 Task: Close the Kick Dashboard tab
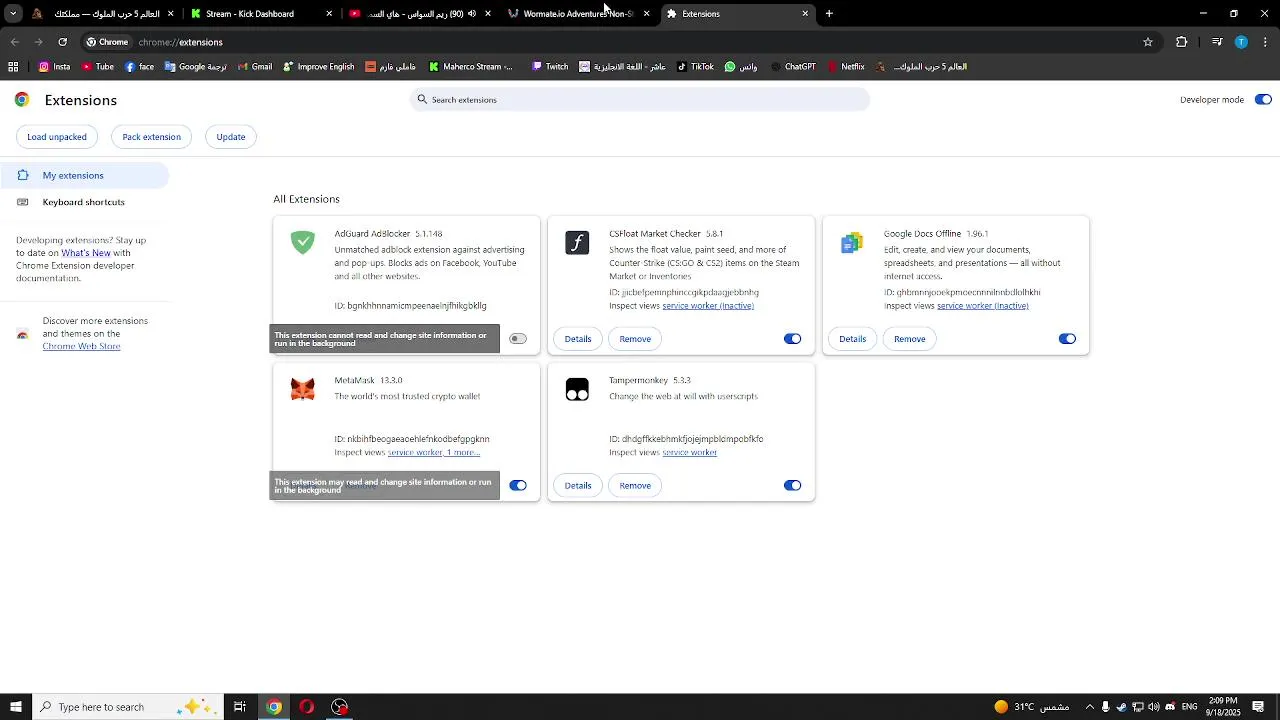(329, 14)
